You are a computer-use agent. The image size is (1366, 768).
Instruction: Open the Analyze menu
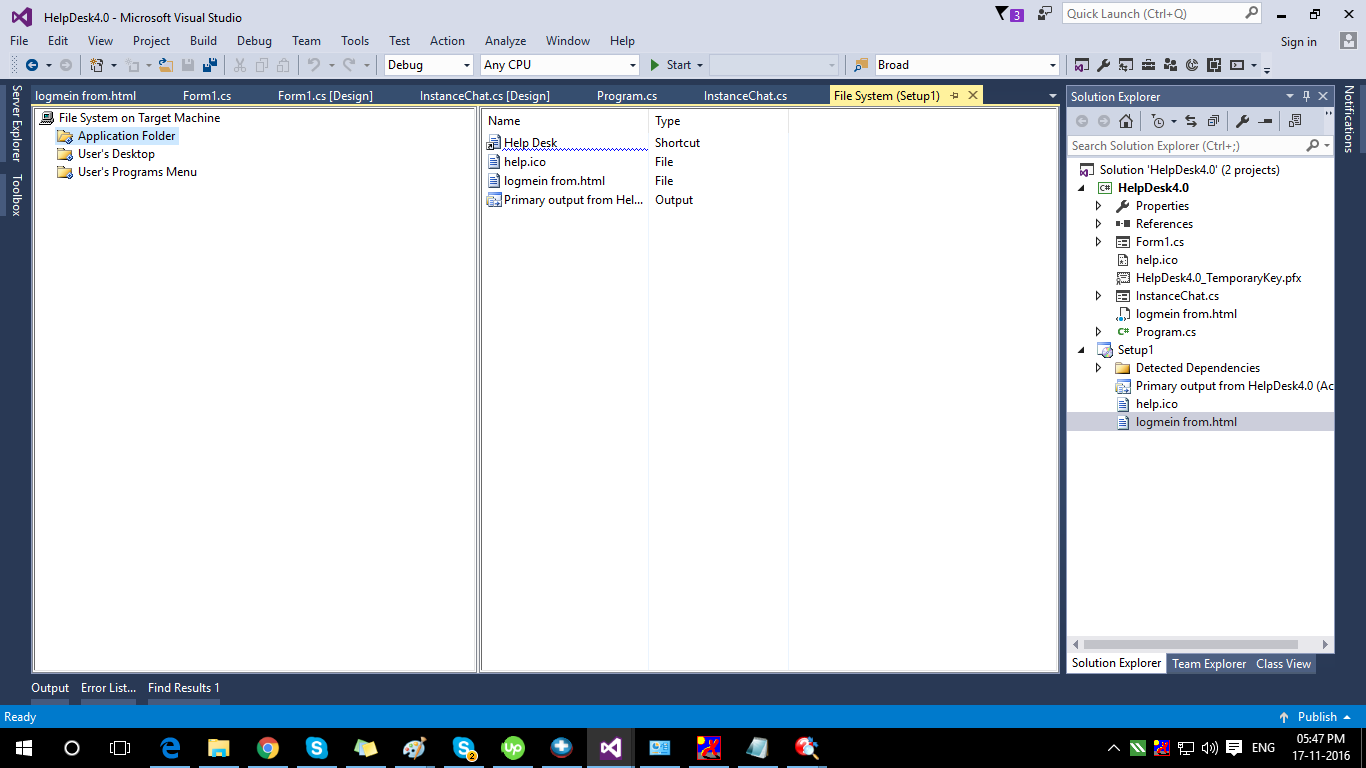tap(505, 41)
